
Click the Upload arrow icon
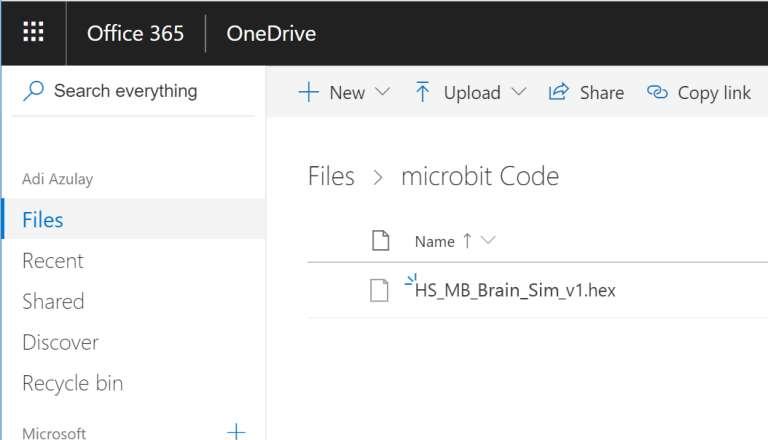(422, 92)
